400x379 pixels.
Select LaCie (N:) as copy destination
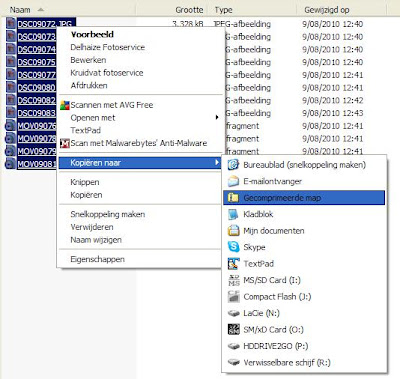click(304, 313)
